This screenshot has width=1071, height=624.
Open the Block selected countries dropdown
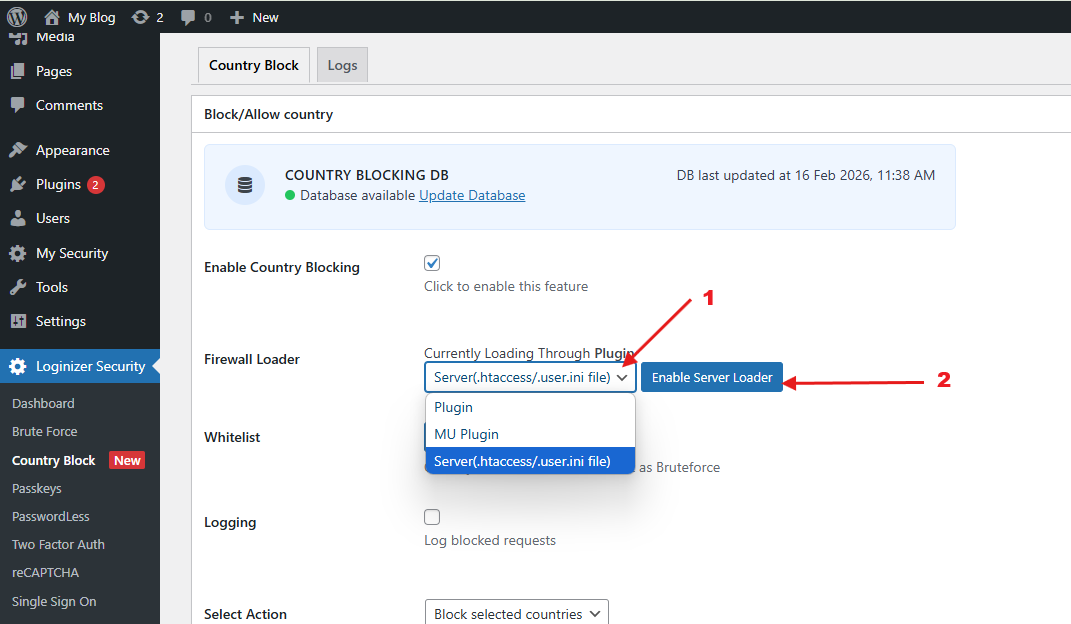click(x=516, y=614)
